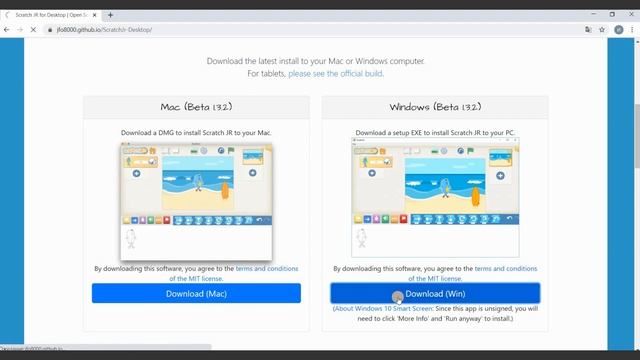Bookmark this page with the star icon
The height and width of the screenshot is (360, 640).
(x=602, y=29)
